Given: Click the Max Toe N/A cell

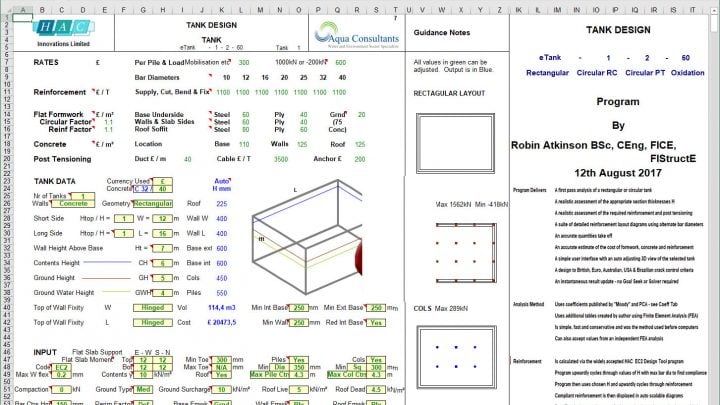Looking at the screenshot, I should click(221, 367).
